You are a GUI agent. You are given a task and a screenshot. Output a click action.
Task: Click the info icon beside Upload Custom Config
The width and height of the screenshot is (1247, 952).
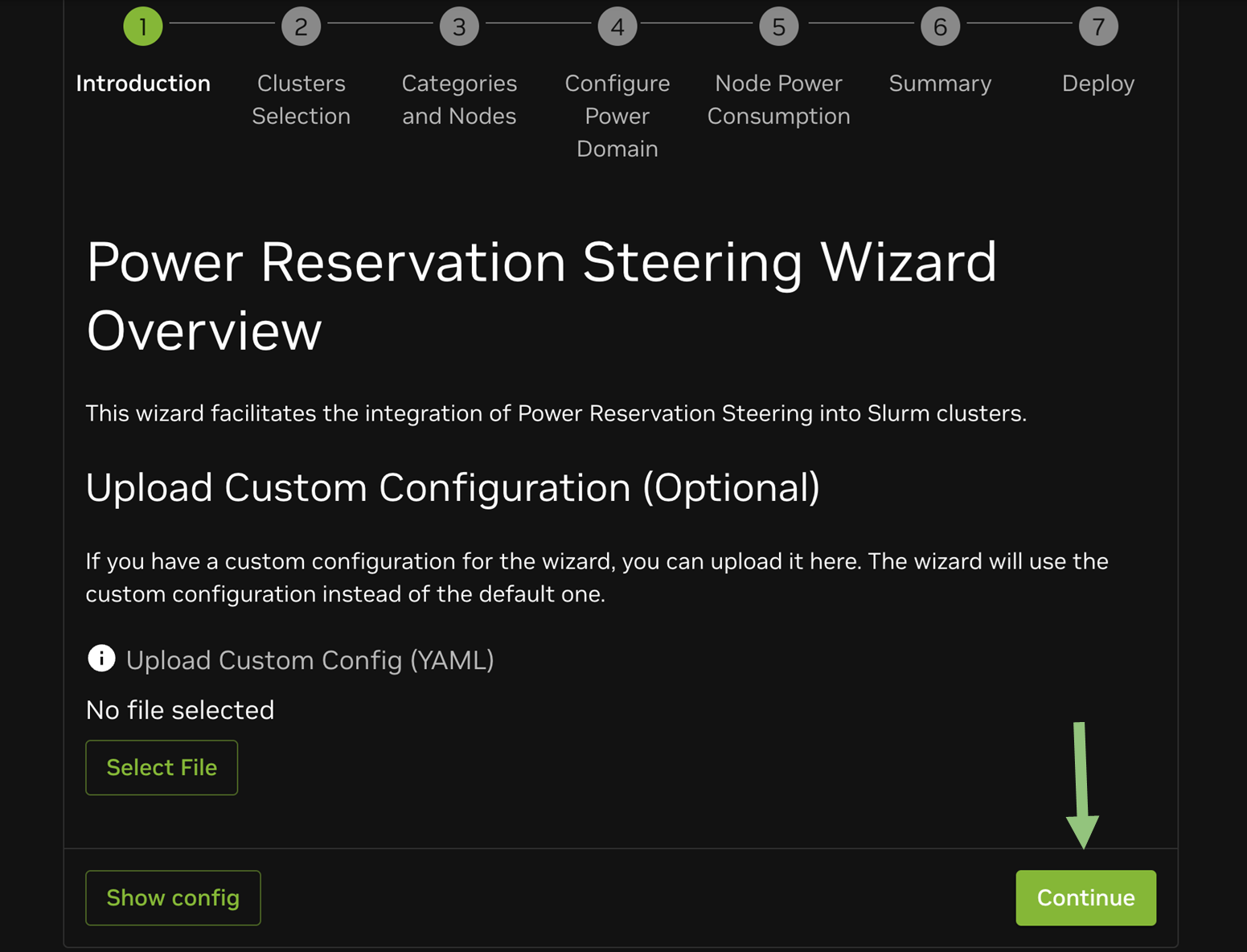101,659
